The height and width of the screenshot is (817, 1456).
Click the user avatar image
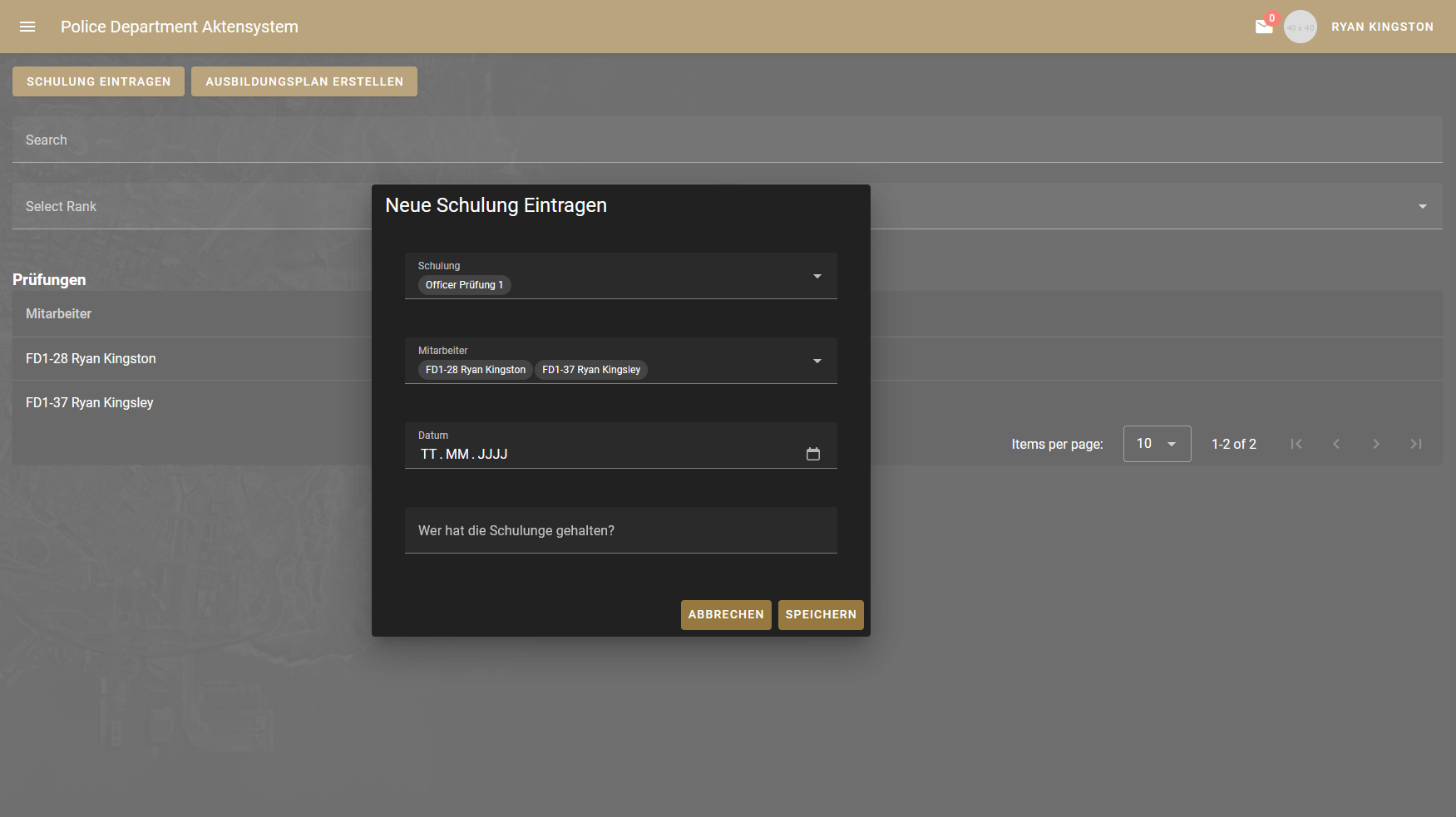click(1301, 27)
